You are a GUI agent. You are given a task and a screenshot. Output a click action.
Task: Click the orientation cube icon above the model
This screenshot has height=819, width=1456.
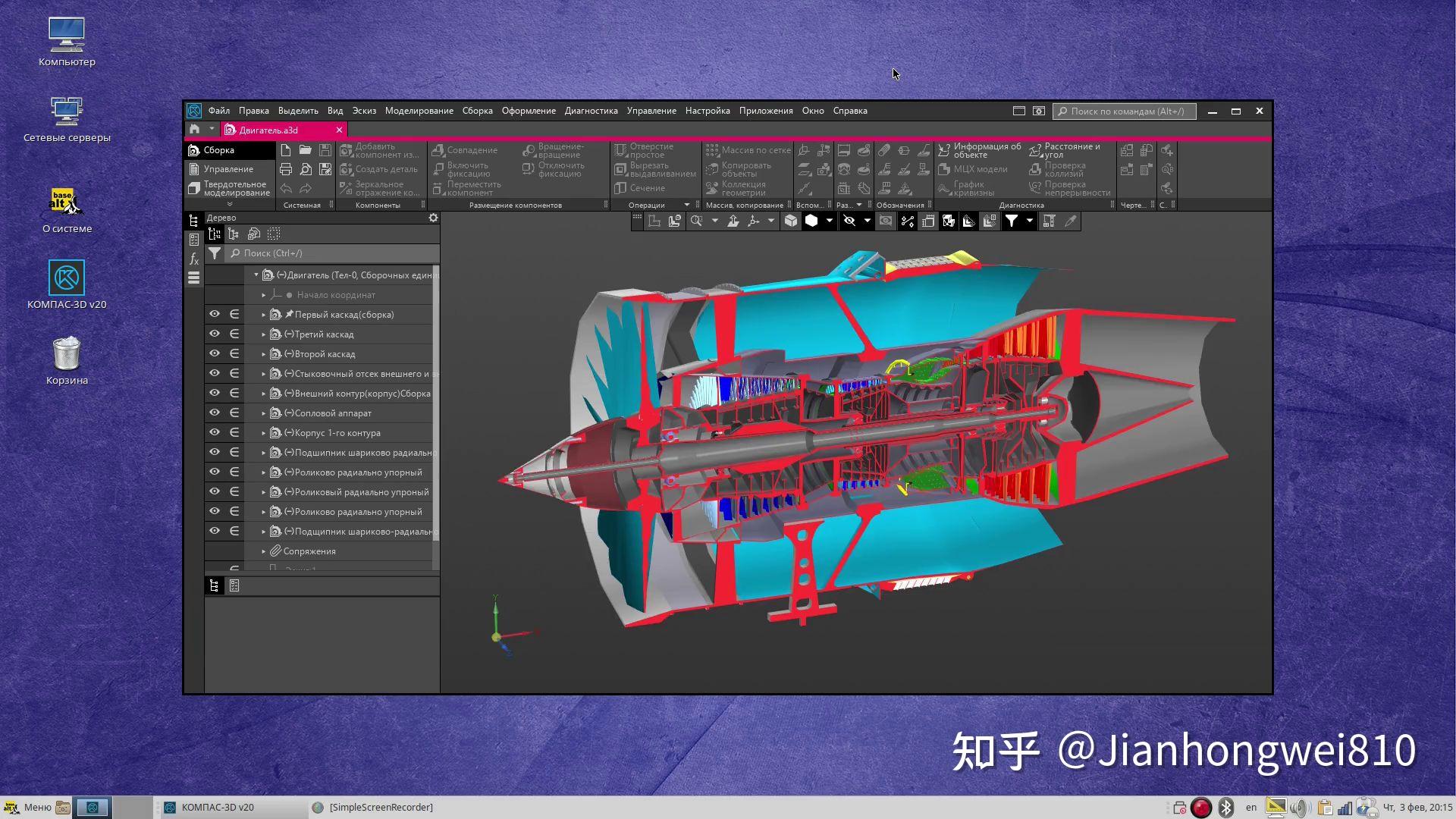point(791,221)
